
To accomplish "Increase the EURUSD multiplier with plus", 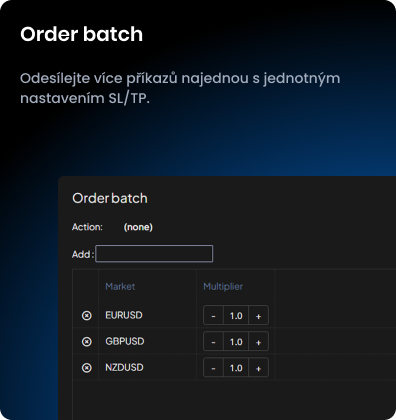I will click(x=258, y=315).
